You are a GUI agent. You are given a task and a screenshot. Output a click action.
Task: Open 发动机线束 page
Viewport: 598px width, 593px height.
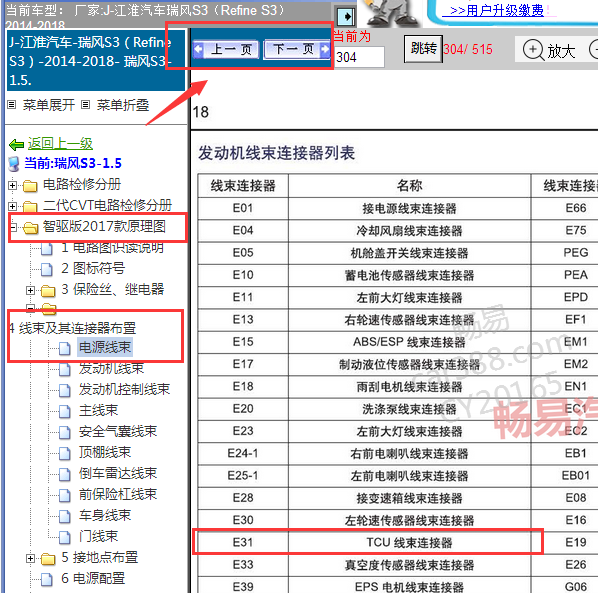coord(111,368)
